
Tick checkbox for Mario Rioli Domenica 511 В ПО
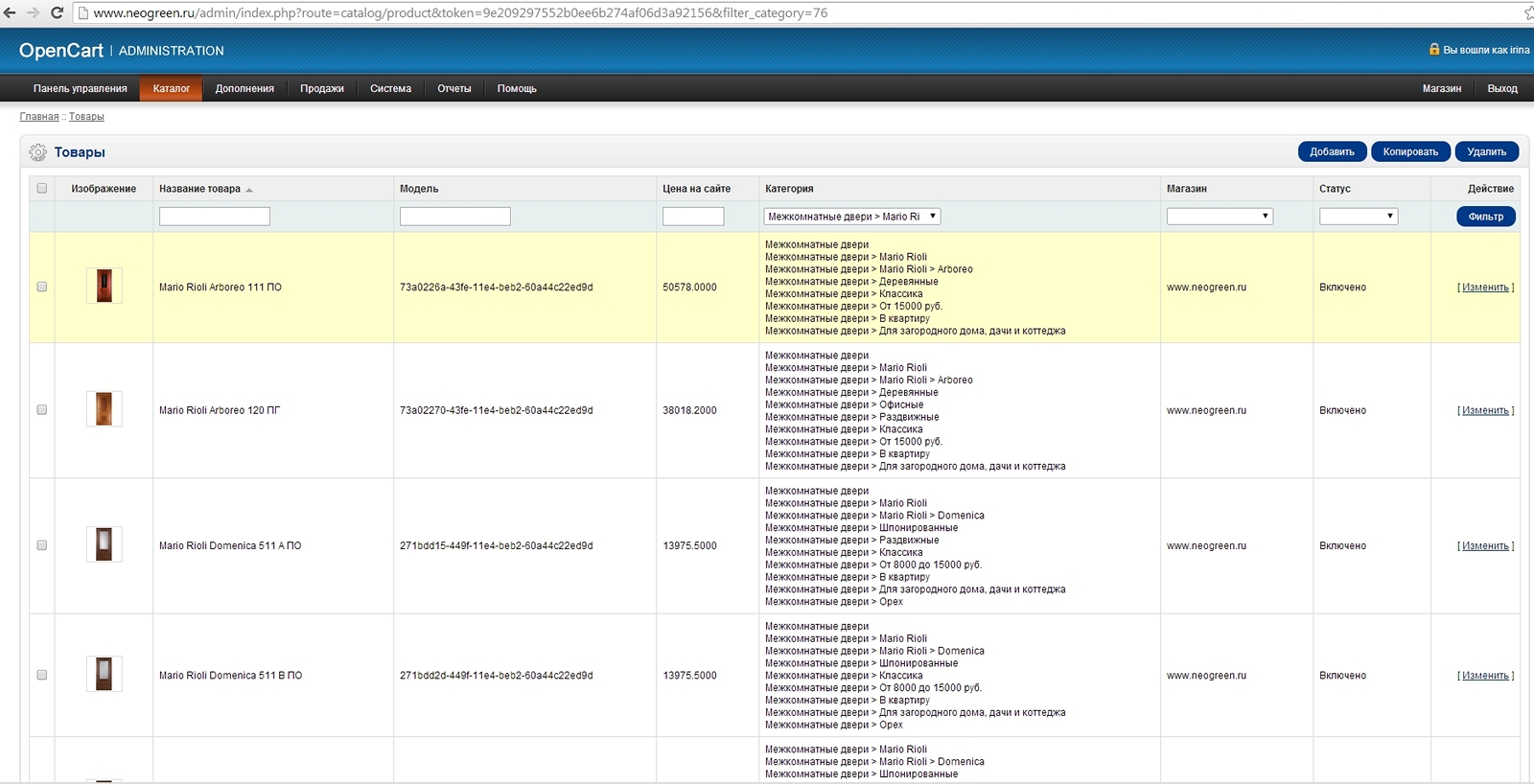coord(41,675)
